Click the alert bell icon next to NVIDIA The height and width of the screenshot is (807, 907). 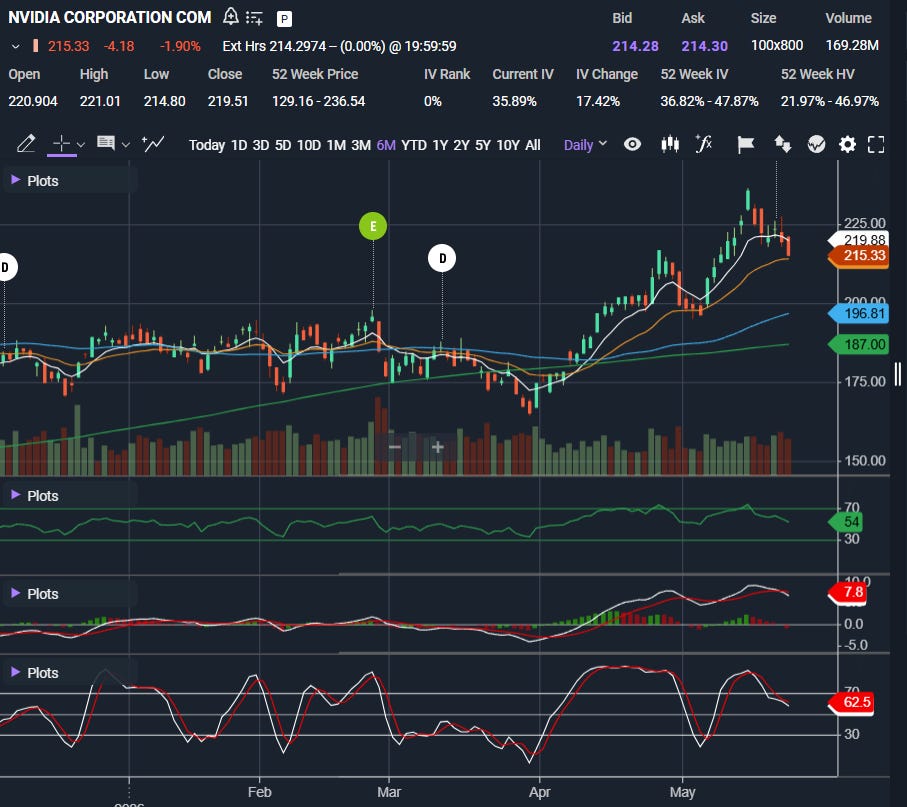click(231, 17)
